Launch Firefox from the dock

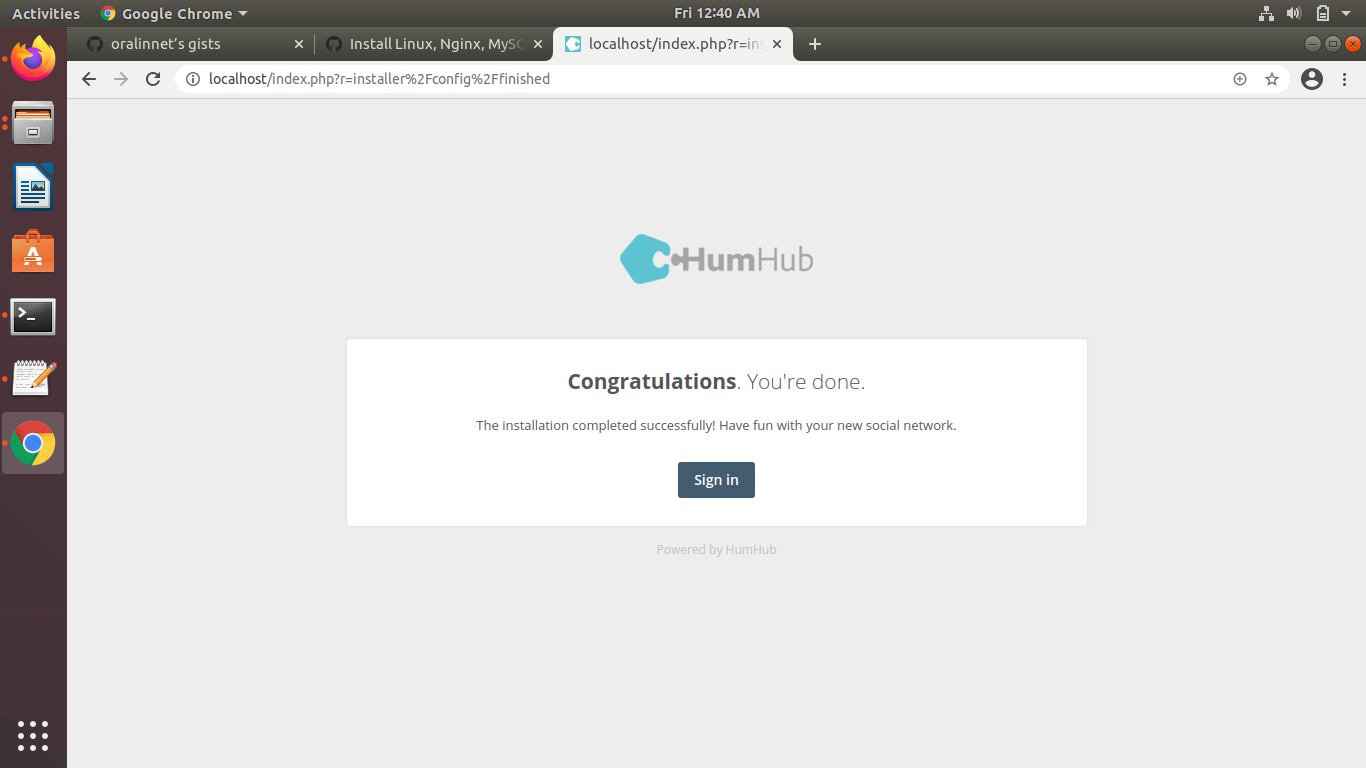(33, 59)
